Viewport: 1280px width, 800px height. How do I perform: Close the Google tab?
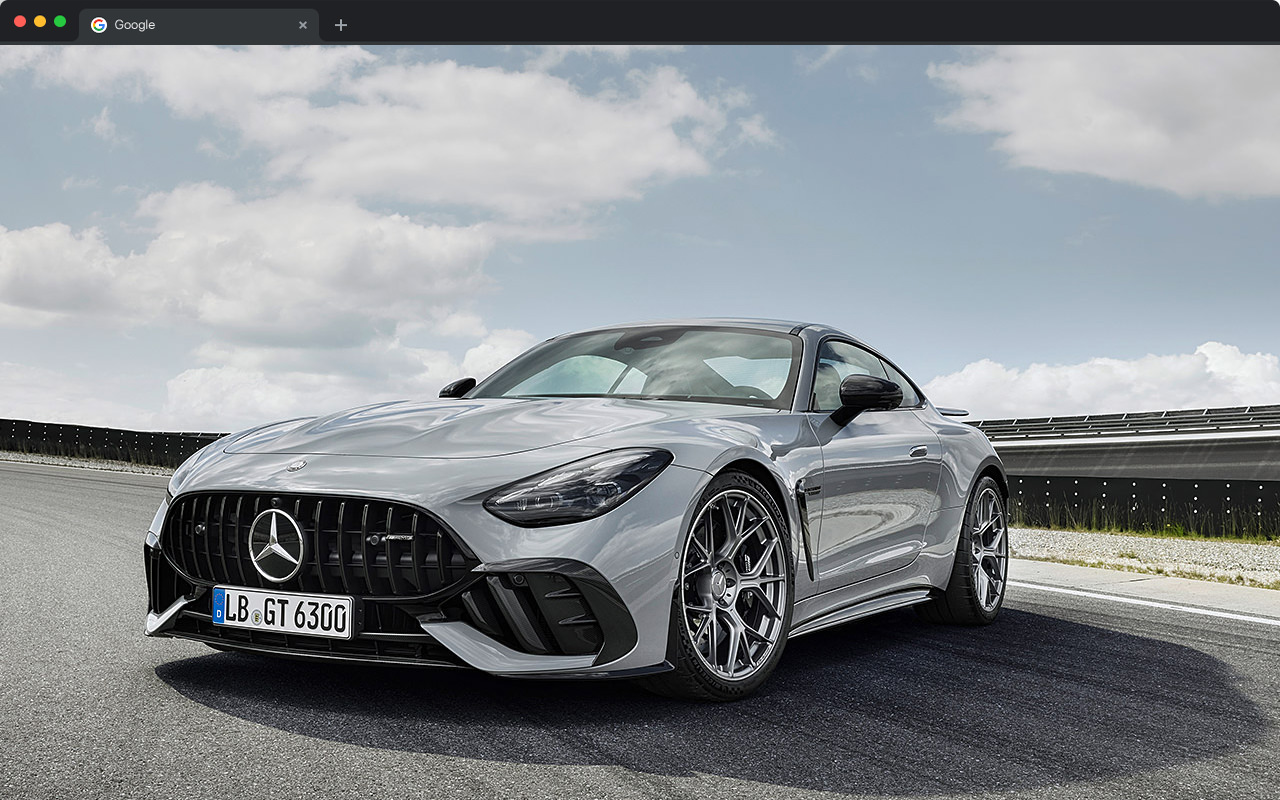click(x=303, y=25)
